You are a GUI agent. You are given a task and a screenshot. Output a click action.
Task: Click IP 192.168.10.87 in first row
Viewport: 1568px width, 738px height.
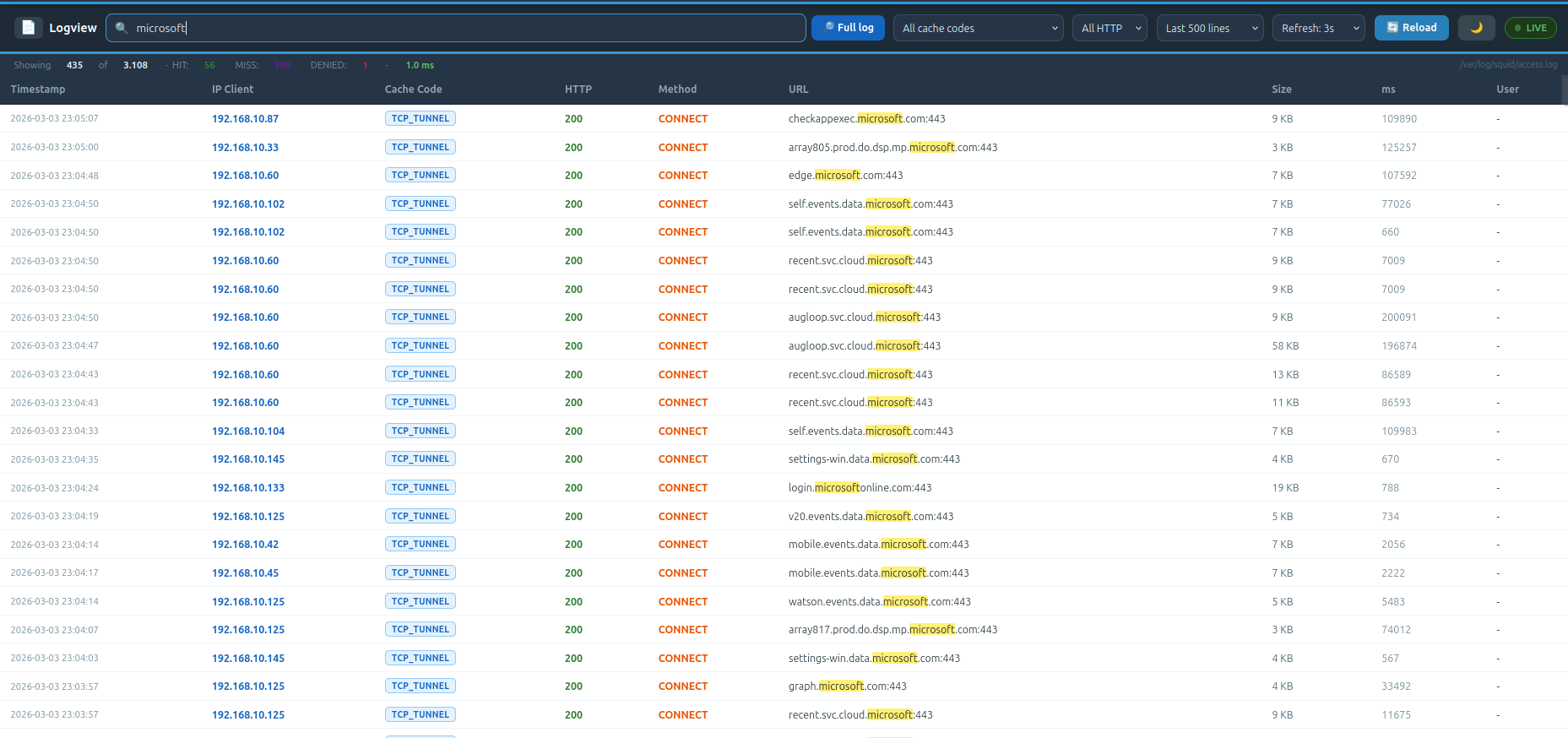coord(245,119)
